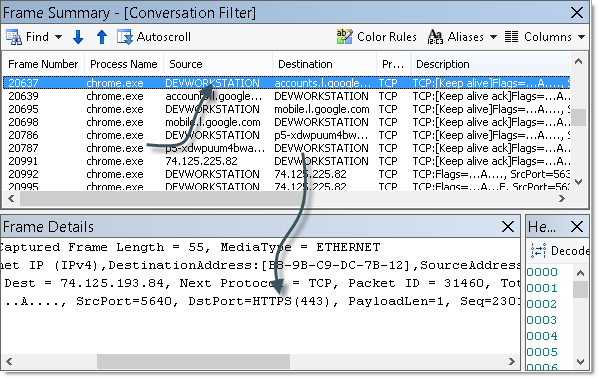
Task: Select frame 20992 row
Action: click(x=287, y=174)
